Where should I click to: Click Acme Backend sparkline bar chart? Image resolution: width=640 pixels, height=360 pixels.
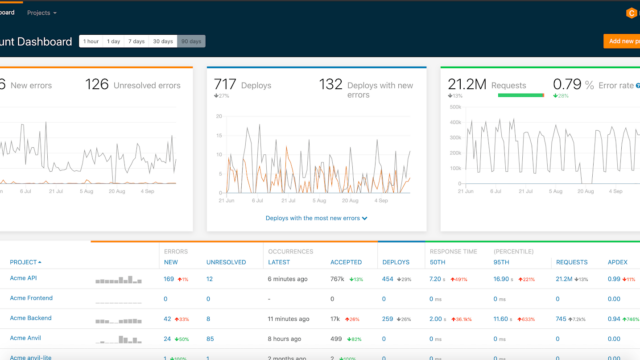tap(118, 321)
